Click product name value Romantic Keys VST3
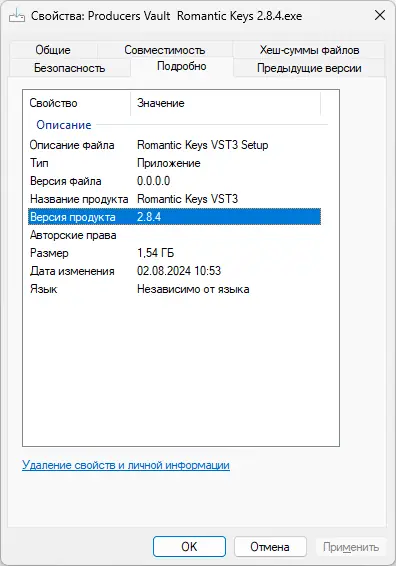Image resolution: width=396 pixels, height=566 pixels. click(x=187, y=199)
